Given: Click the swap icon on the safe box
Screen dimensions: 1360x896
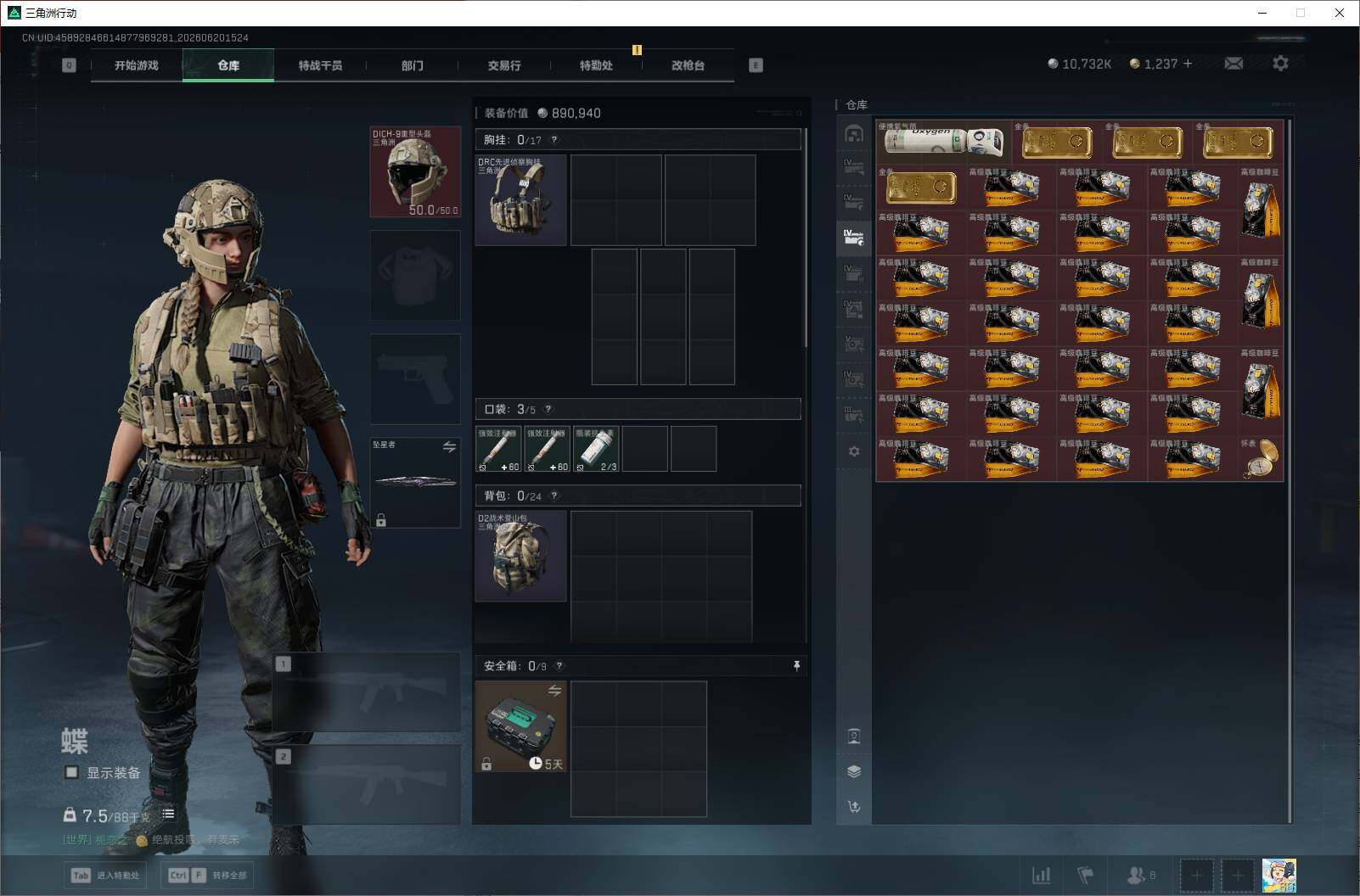Looking at the screenshot, I should coord(554,691).
